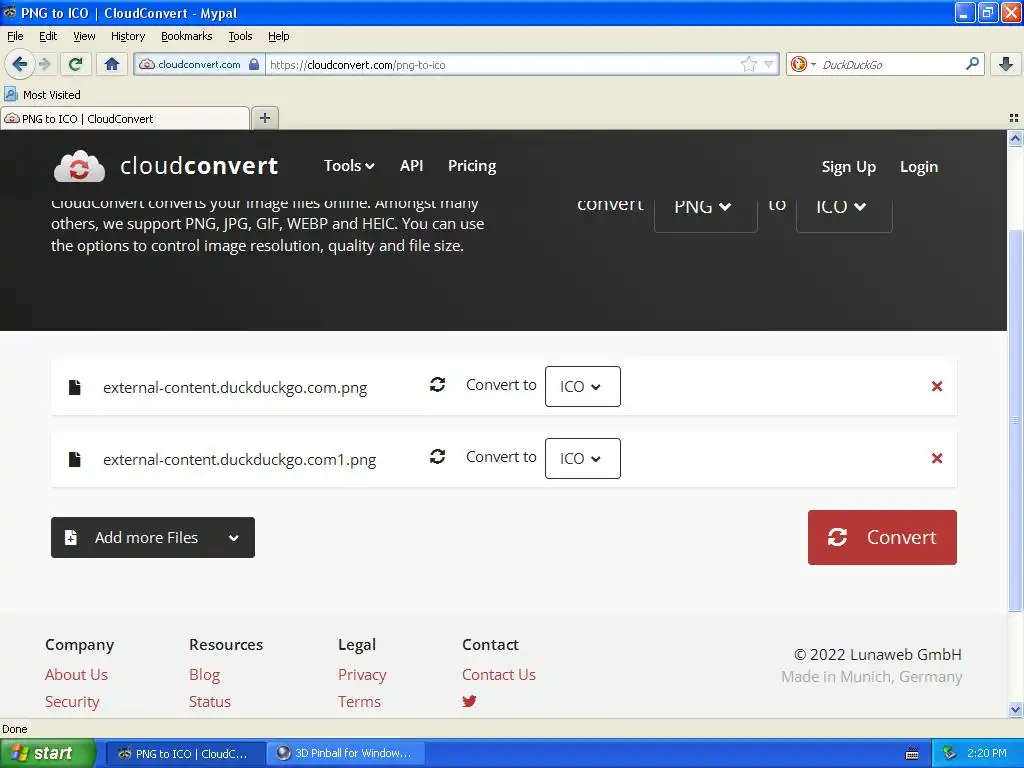
Task: Open the Downloads arrow button
Action: click(1006, 64)
